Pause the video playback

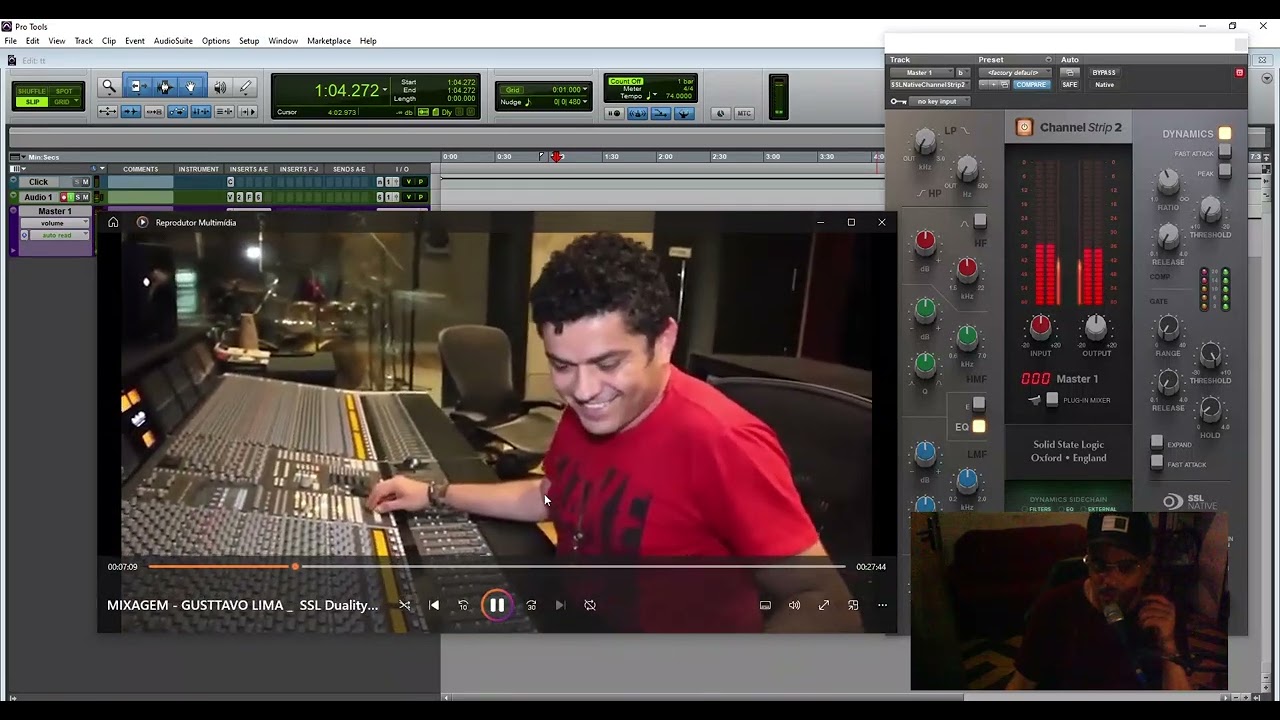[497, 605]
